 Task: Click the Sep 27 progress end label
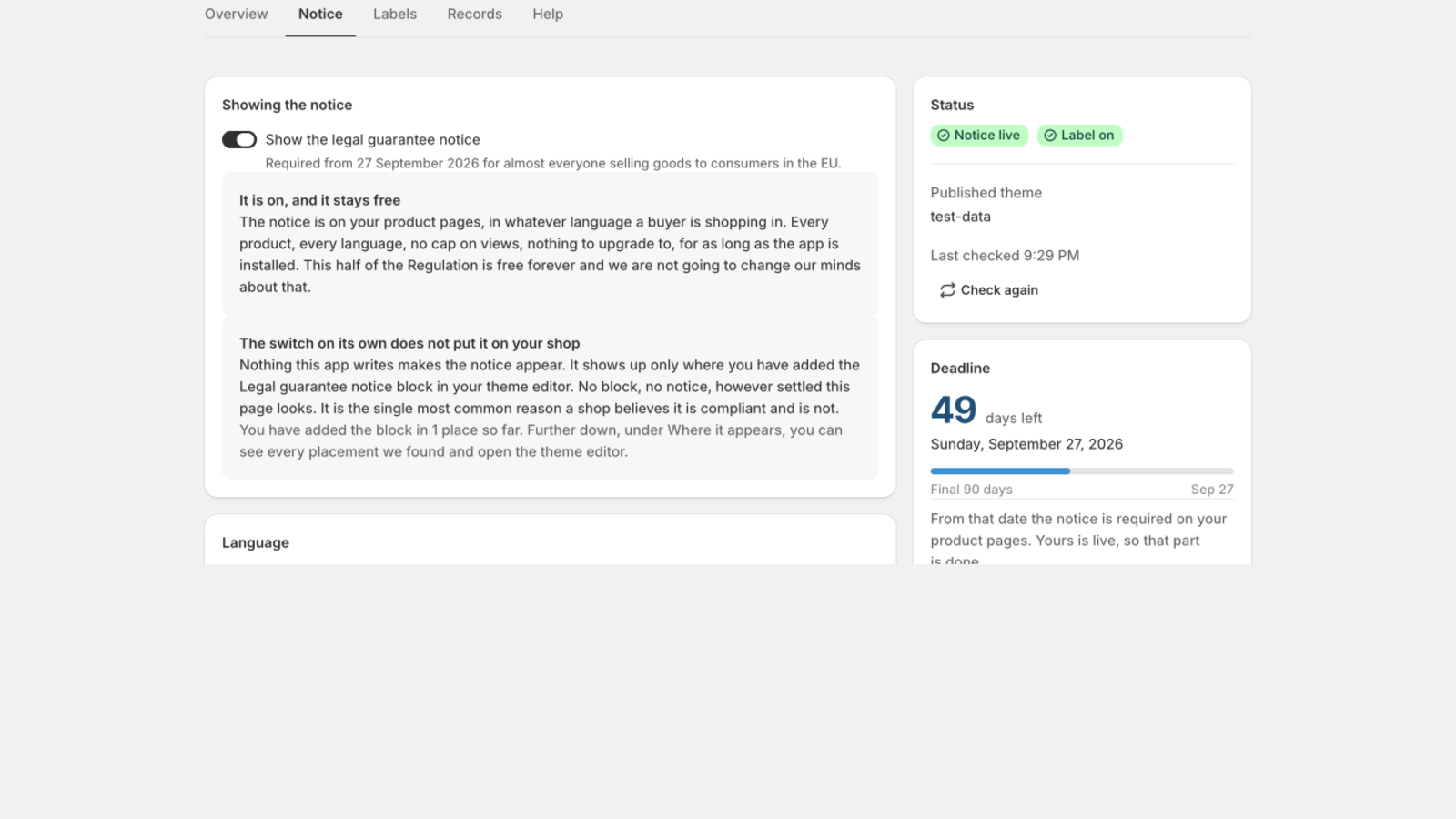tap(1212, 490)
